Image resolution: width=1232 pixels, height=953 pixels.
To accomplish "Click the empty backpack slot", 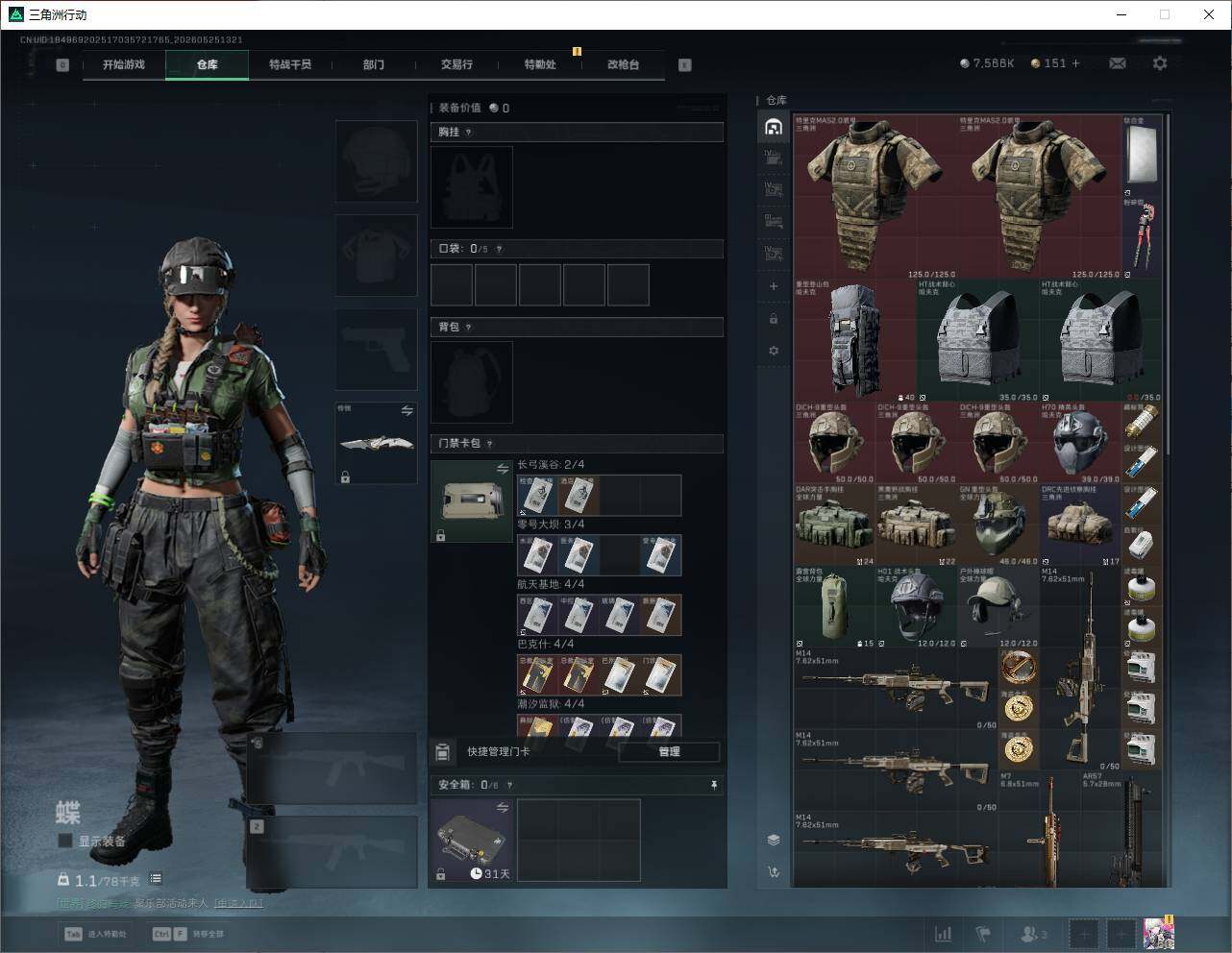I will (472, 382).
